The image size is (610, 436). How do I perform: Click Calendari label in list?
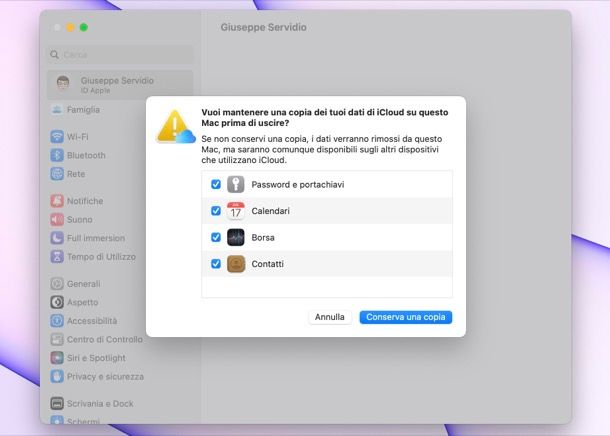(x=270, y=211)
